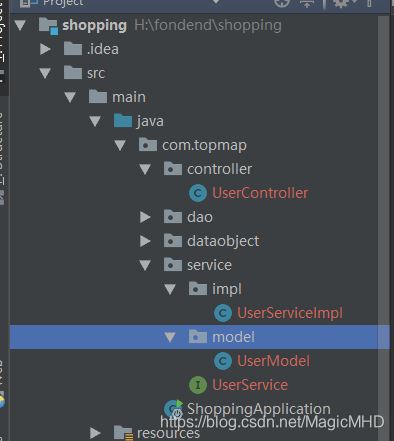Expand the resources folder arrow
394x441 pixels.
(95, 433)
